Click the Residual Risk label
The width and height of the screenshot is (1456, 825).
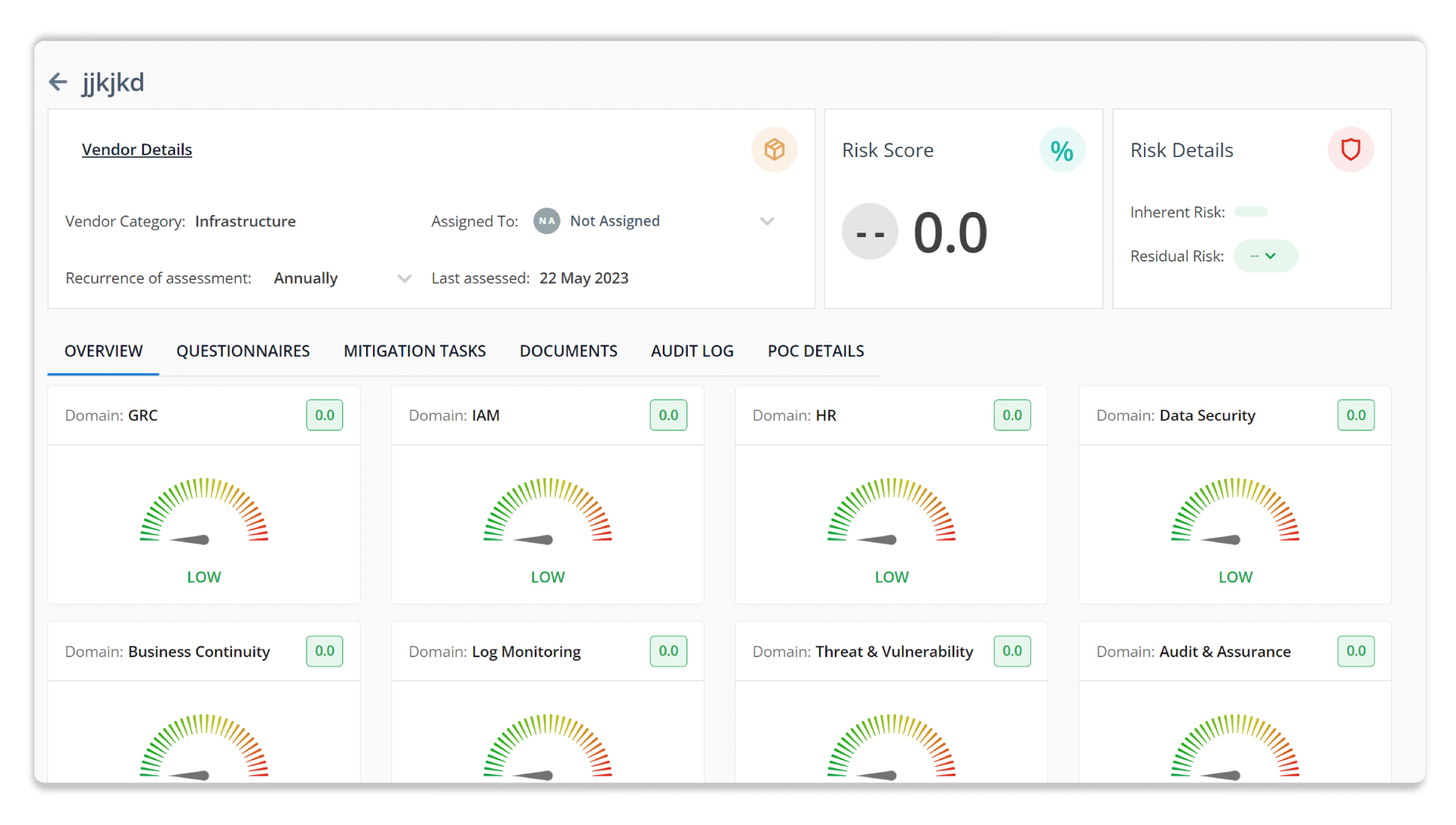pos(1176,256)
